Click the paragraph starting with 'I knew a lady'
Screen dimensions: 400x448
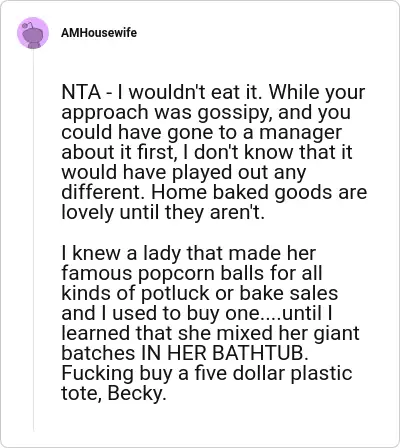coord(210,323)
